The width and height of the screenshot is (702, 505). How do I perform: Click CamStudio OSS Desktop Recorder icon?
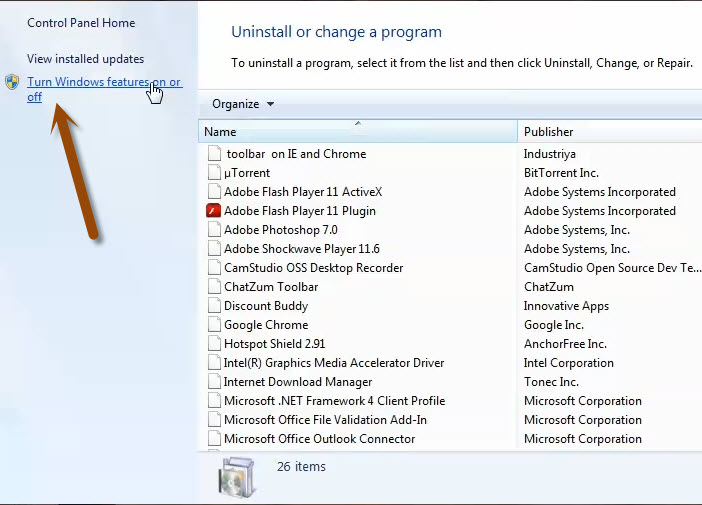click(x=214, y=268)
